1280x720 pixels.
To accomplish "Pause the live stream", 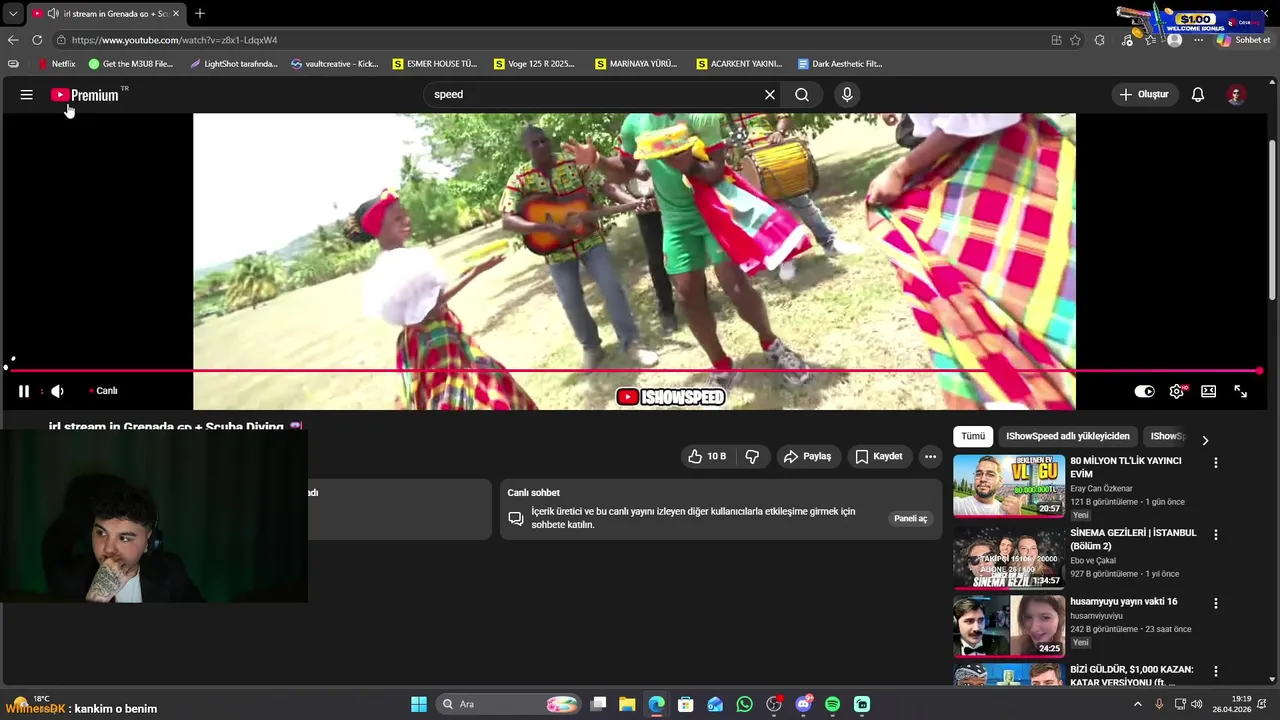I will click(24, 391).
